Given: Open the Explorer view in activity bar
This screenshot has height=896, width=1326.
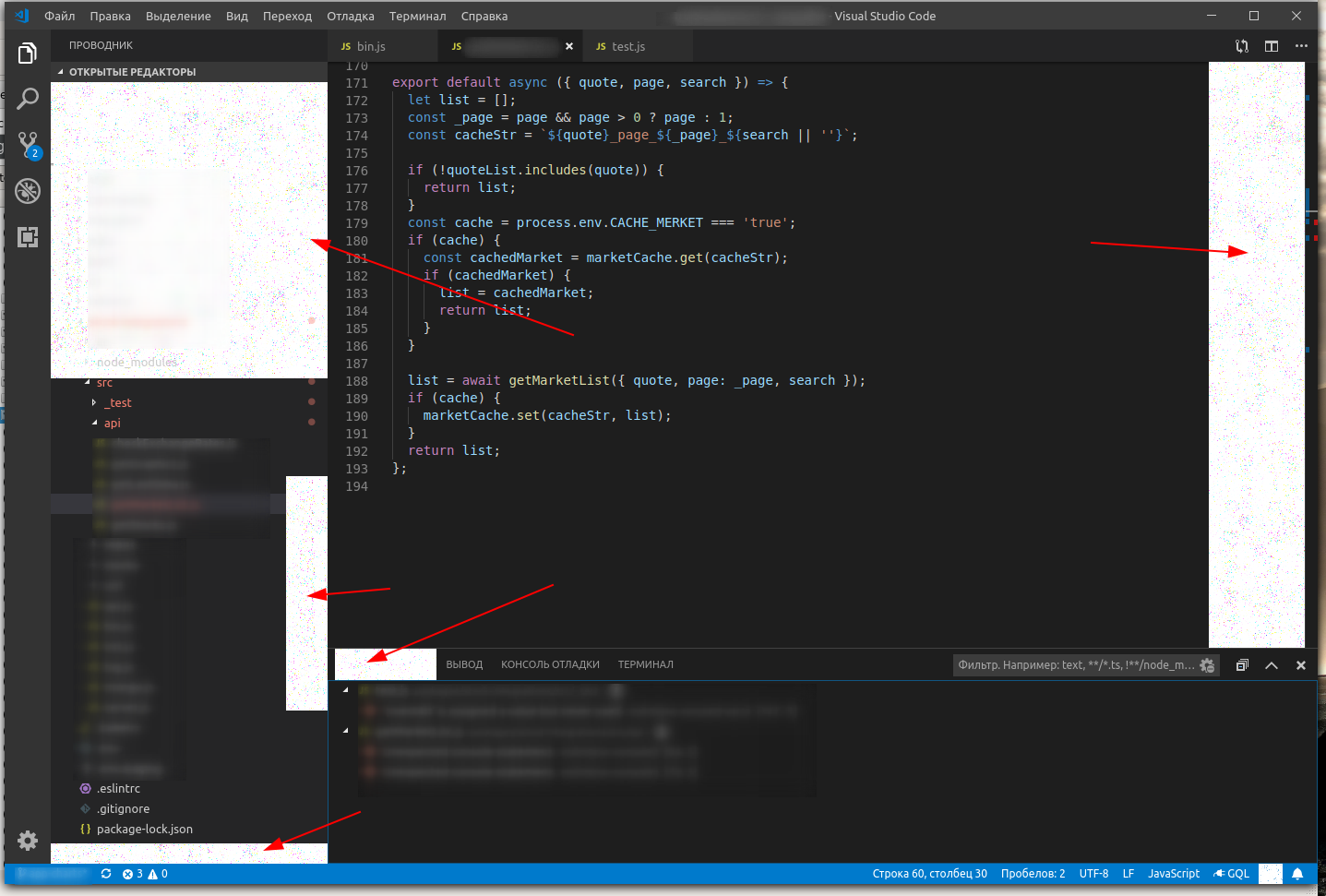Looking at the screenshot, I should point(28,54).
